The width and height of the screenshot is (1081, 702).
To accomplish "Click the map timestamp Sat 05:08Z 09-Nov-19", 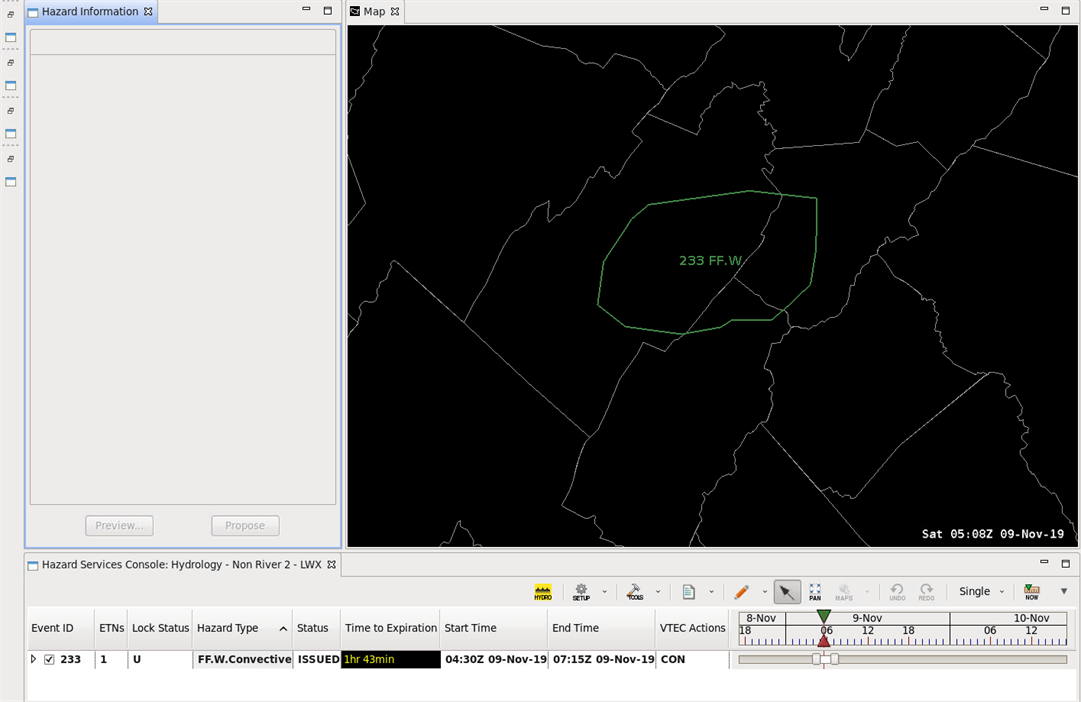I will (x=993, y=534).
